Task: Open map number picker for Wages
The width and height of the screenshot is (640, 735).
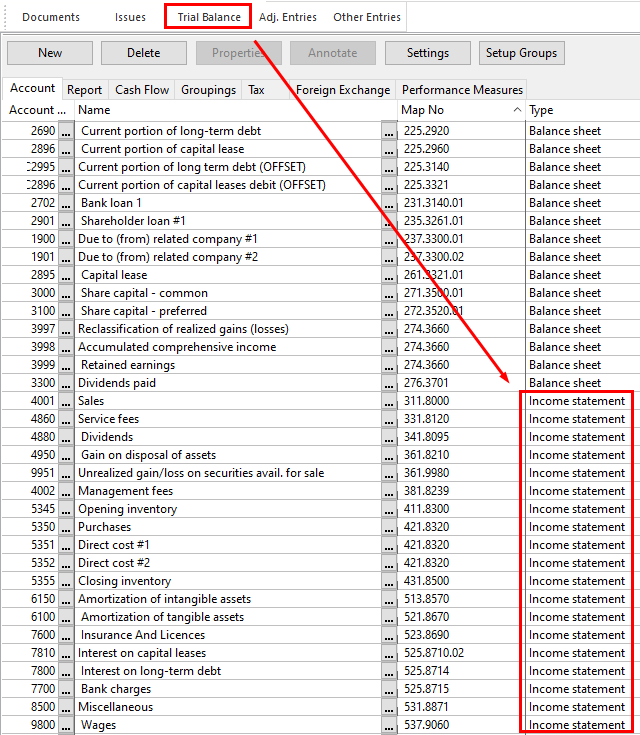Action: tap(389, 725)
